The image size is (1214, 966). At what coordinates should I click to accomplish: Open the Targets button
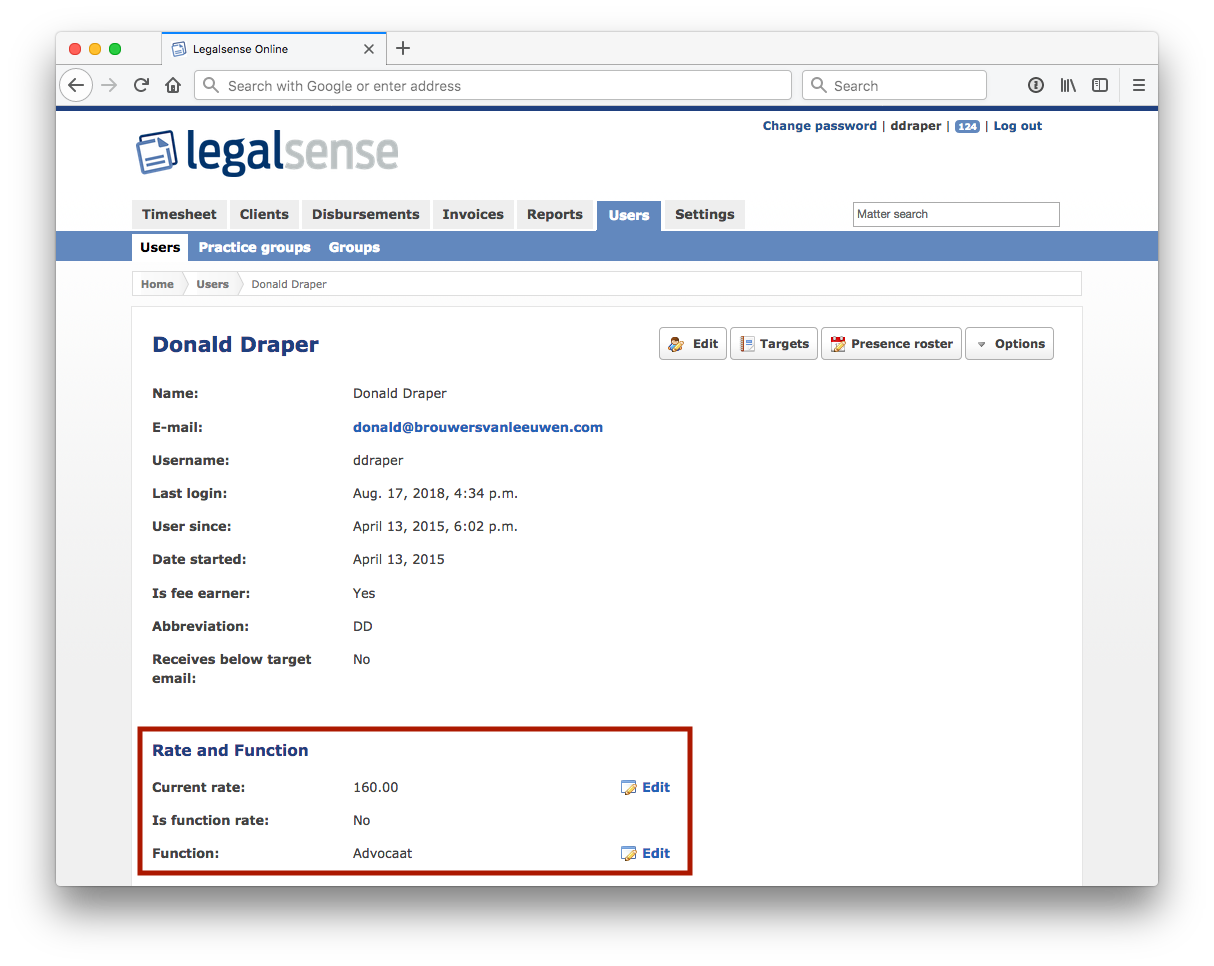[x=774, y=344]
